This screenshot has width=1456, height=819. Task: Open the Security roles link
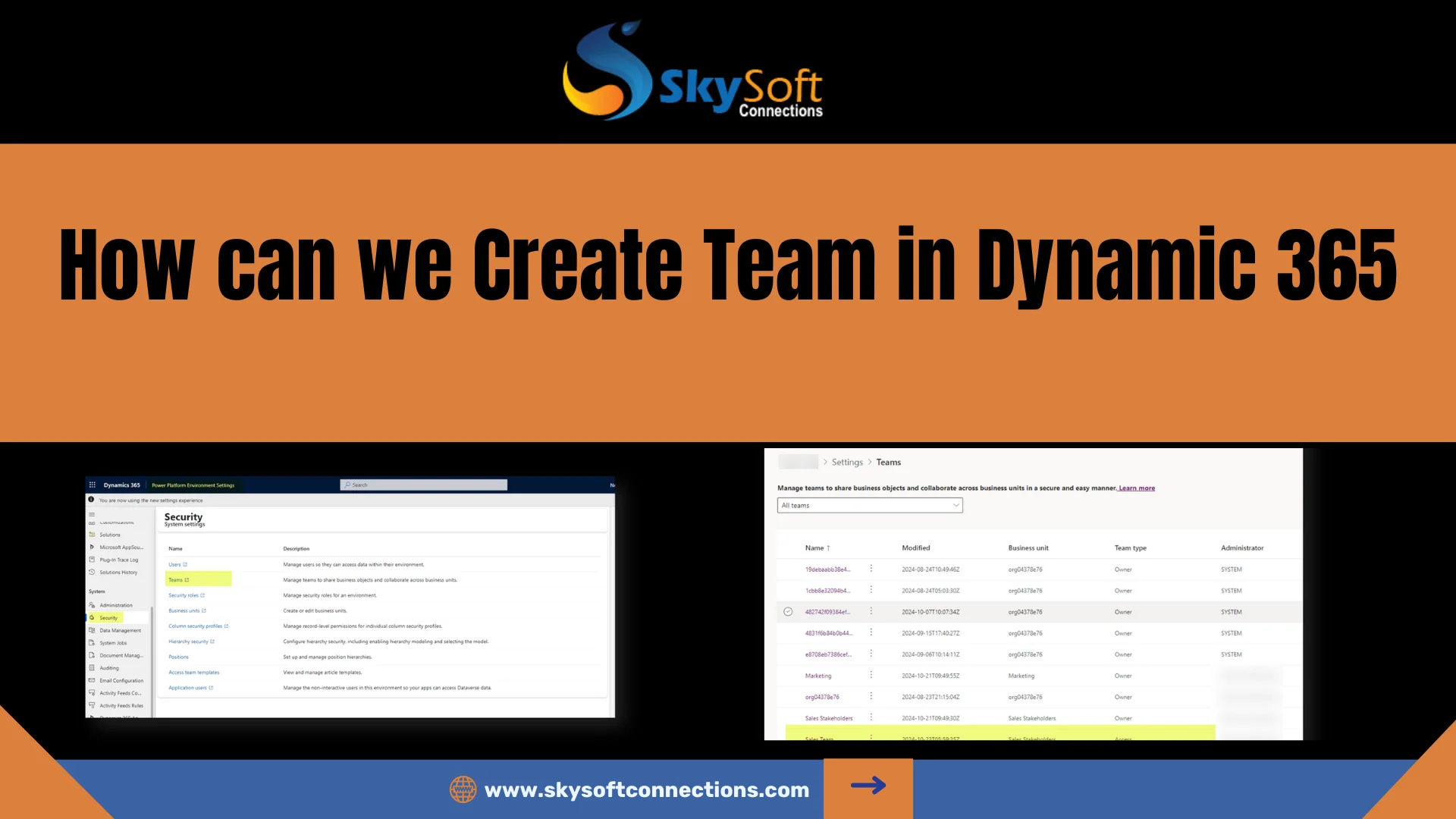pos(184,595)
